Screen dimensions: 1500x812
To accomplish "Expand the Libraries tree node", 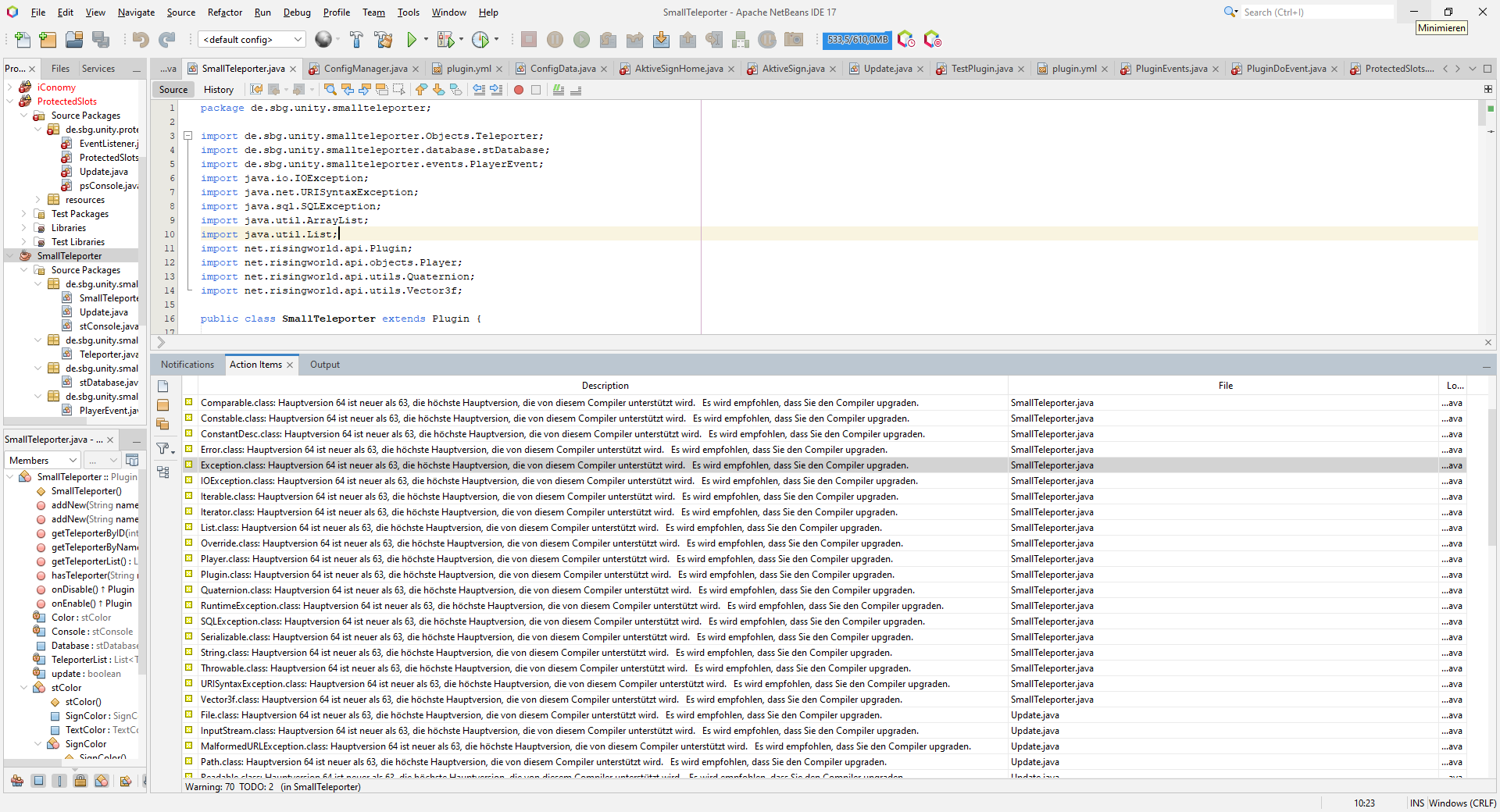I will [23, 228].
